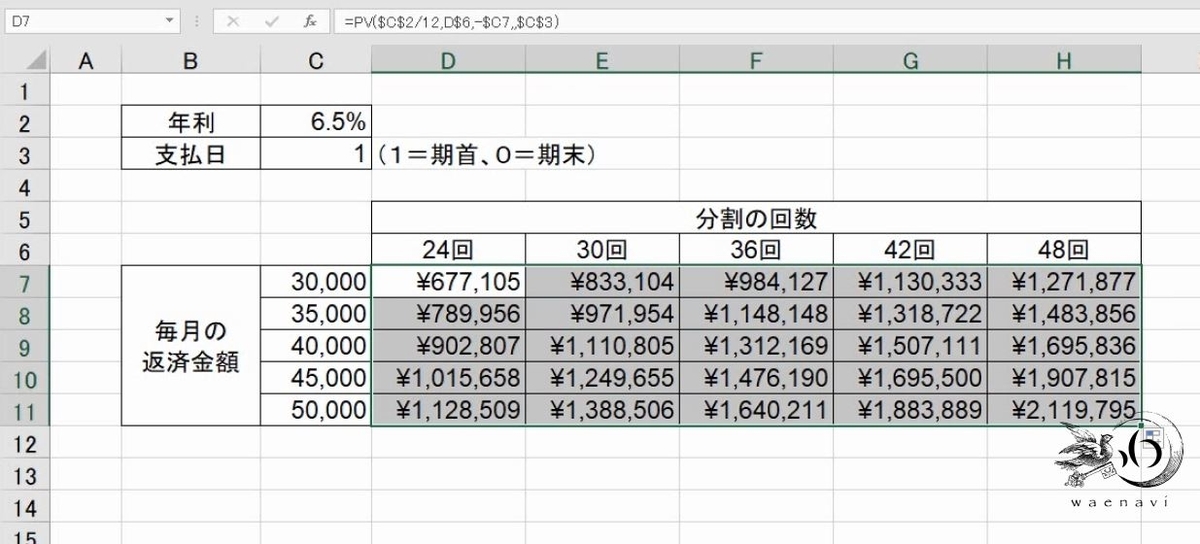
Task: Select column F header
Action: (756, 61)
